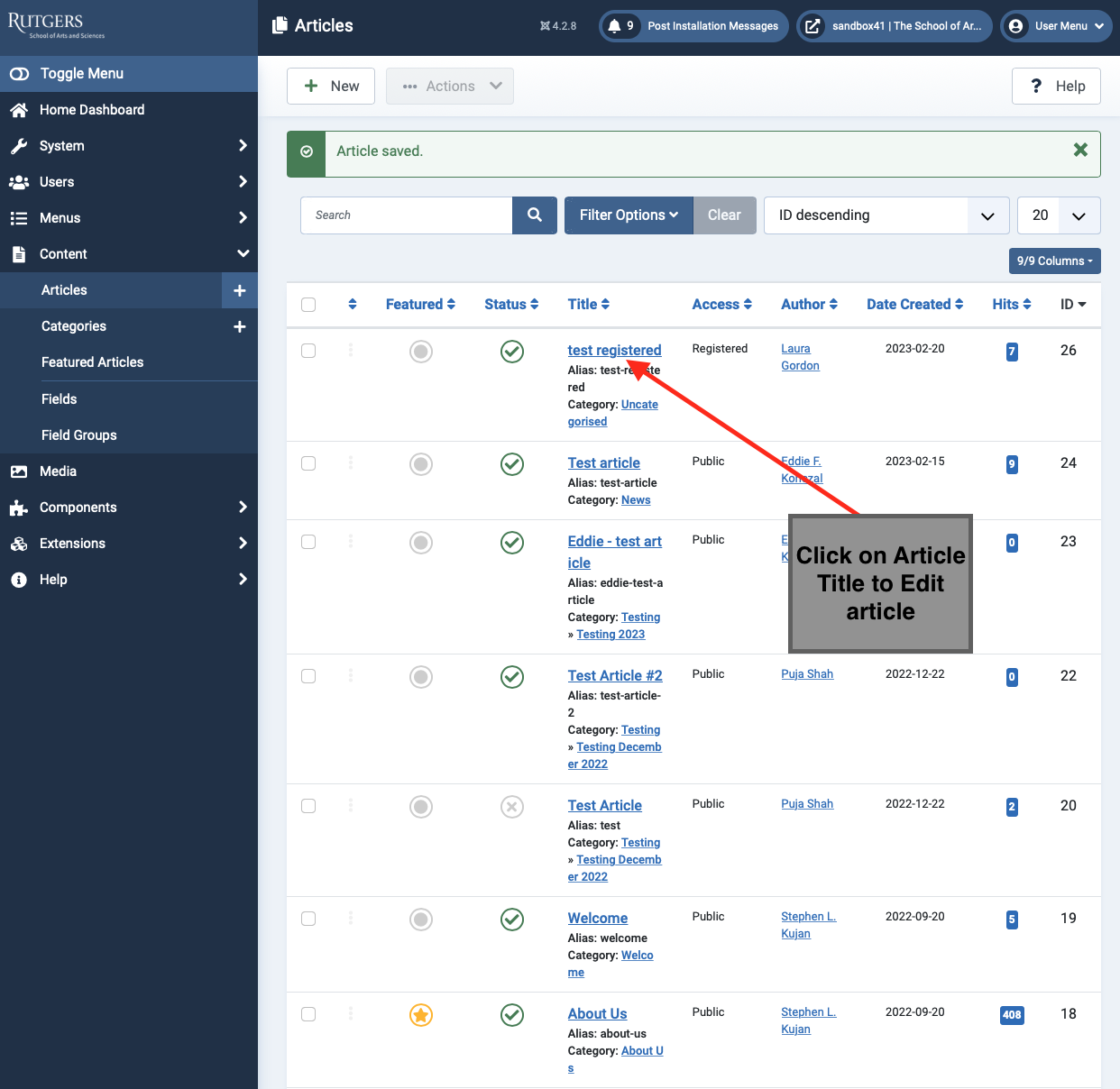Toggle featured icon for test registered
Image resolution: width=1120 pixels, height=1089 pixels.
point(421,352)
